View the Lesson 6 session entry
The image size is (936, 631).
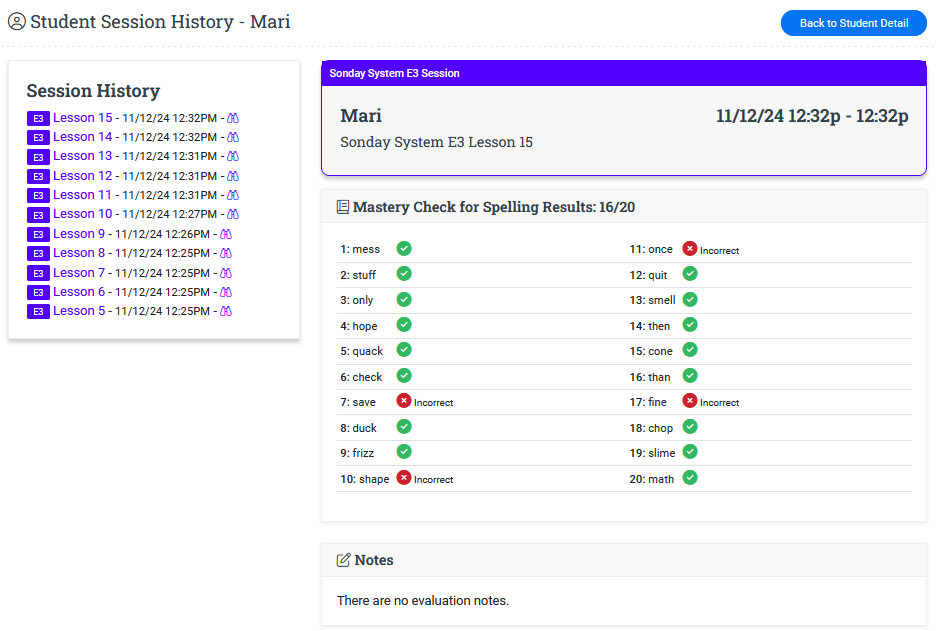tap(79, 292)
